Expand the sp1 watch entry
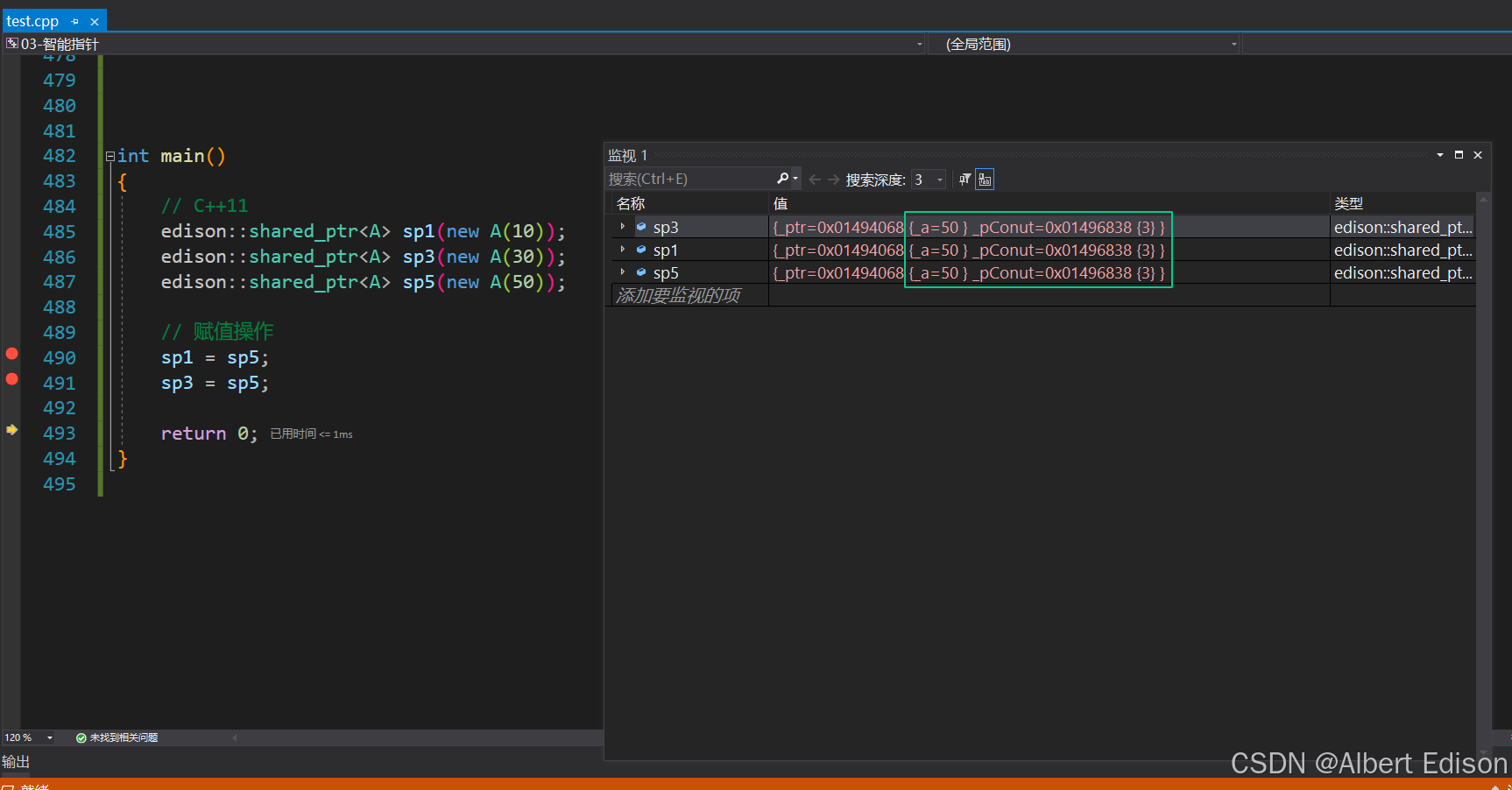The width and height of the screenshot is (1512, 790). [x=623, y=250]
